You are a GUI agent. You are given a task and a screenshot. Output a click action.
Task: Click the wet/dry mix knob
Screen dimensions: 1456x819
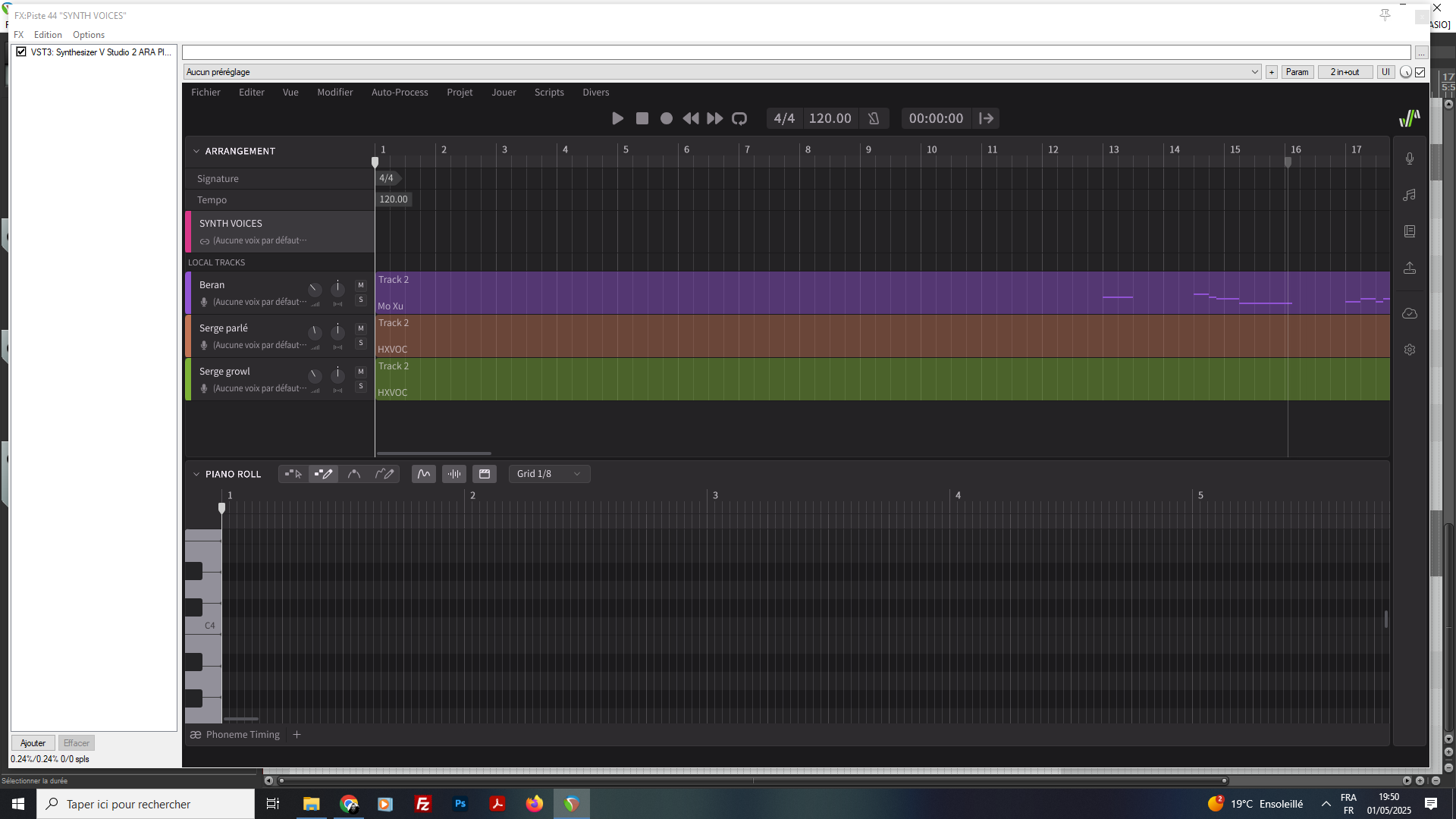point(1406,72)
